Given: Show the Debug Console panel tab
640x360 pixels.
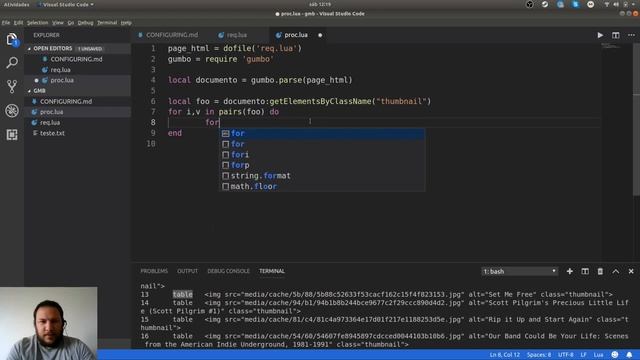Looking at the screenshot, I should tap(228, 271).
